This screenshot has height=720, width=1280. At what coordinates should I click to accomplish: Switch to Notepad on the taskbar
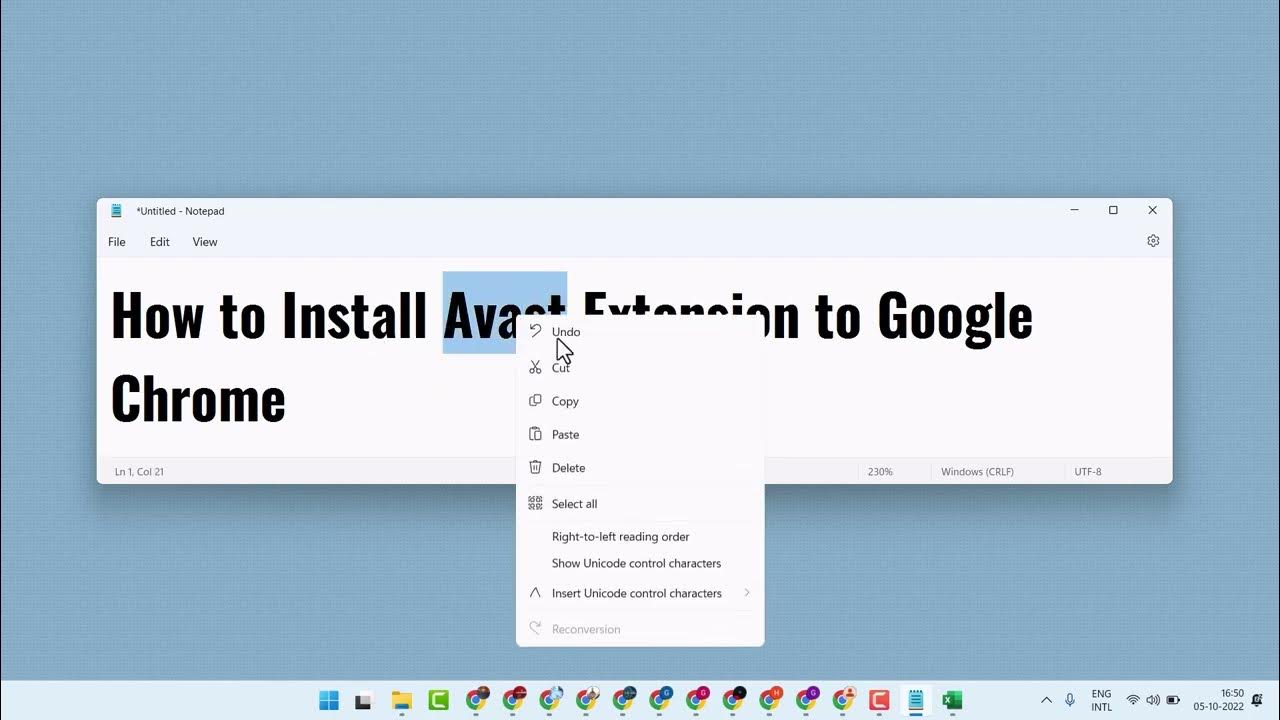(x=915, y=701)
